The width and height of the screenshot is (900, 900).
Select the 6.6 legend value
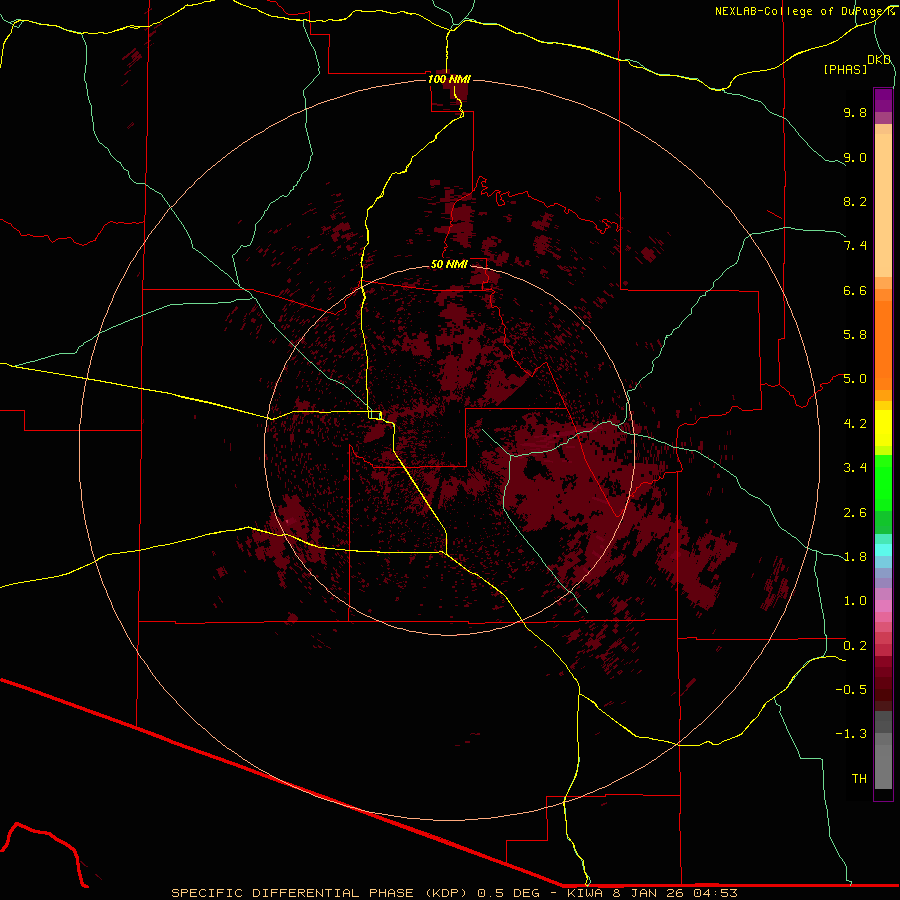tap(855, 290)
